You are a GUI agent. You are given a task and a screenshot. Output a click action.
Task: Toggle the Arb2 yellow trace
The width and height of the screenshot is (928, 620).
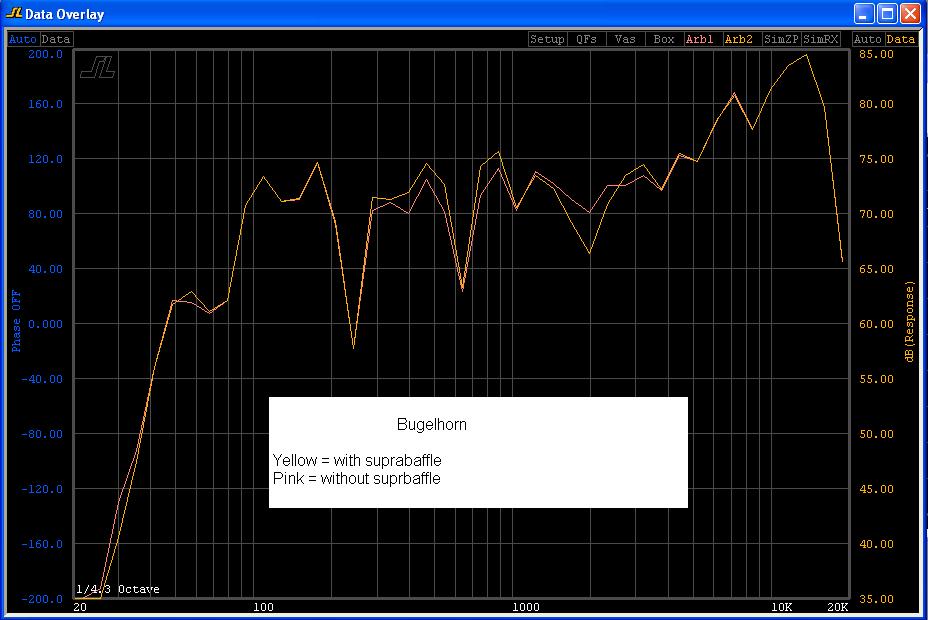pos(742,39)
